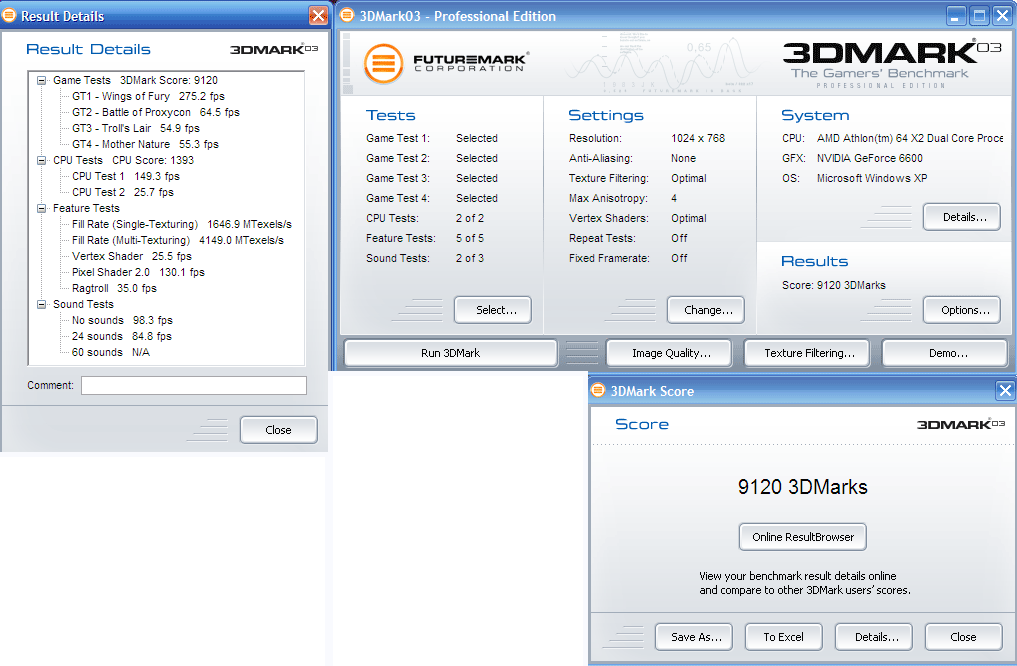
Task: Click the Feature Tests '5 of 5' value
Action: point(470,238)
